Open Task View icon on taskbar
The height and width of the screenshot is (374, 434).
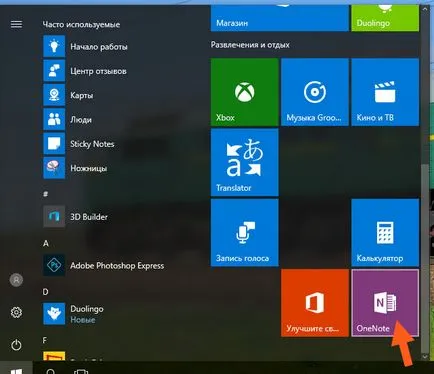81,371
